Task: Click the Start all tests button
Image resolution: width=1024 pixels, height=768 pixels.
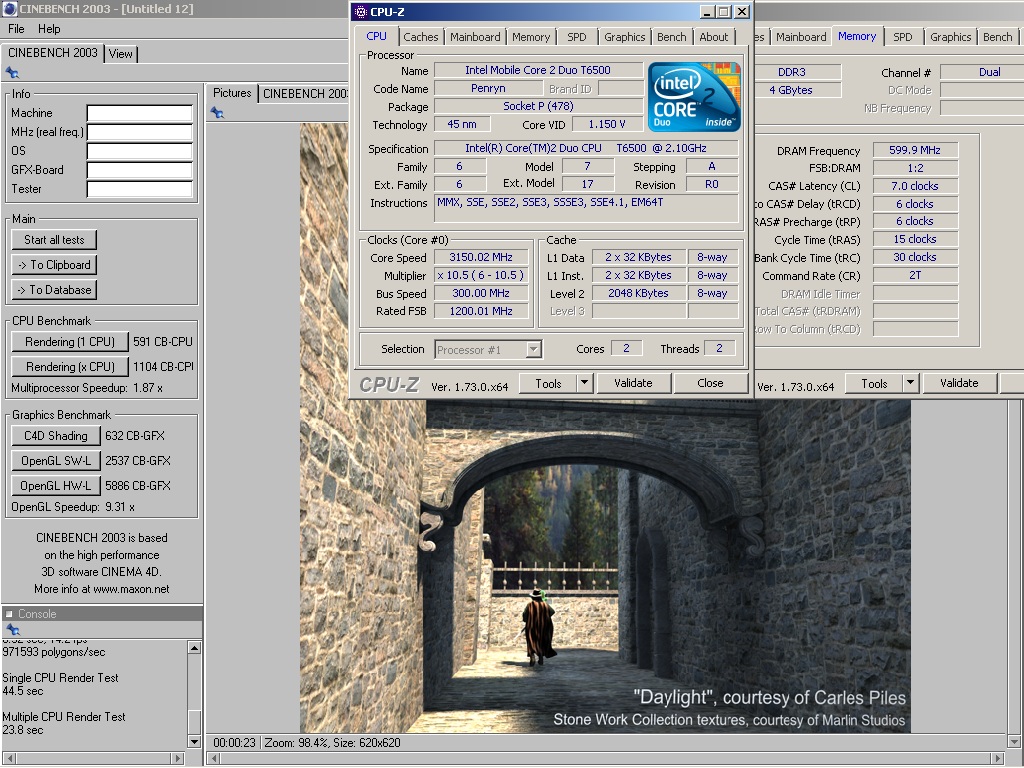Action: point(54,240)
